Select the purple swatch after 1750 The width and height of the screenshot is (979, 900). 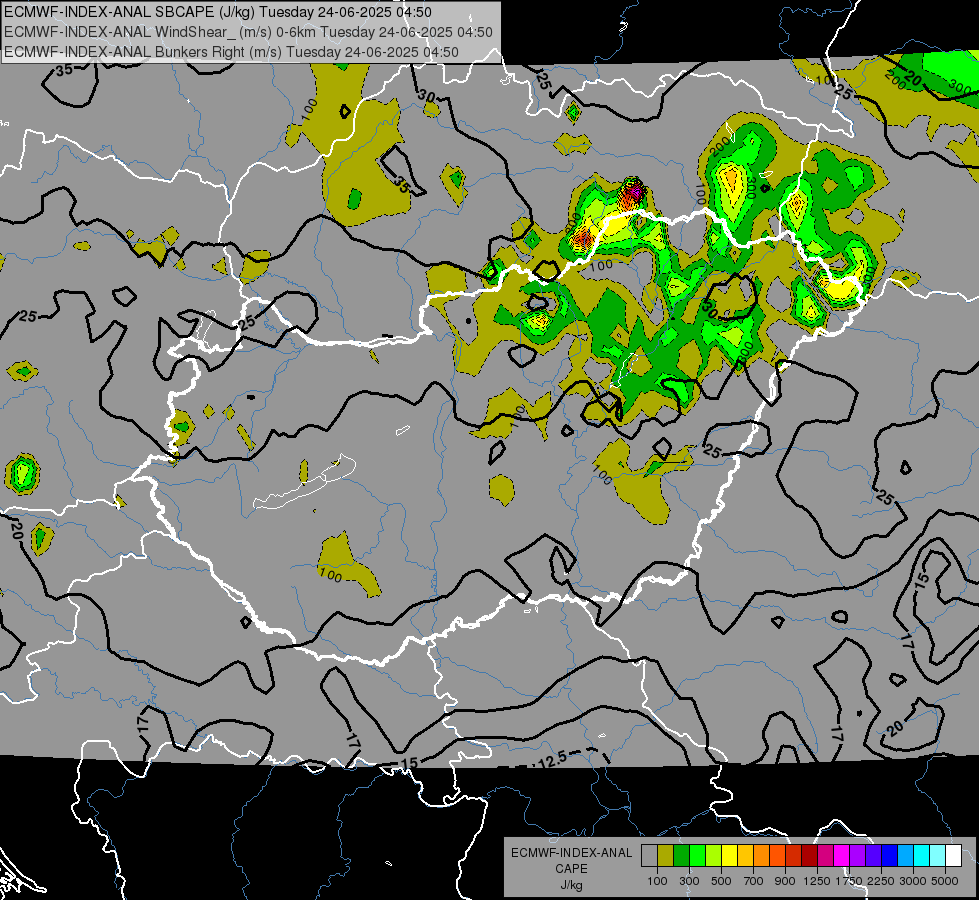pos(857,856)
